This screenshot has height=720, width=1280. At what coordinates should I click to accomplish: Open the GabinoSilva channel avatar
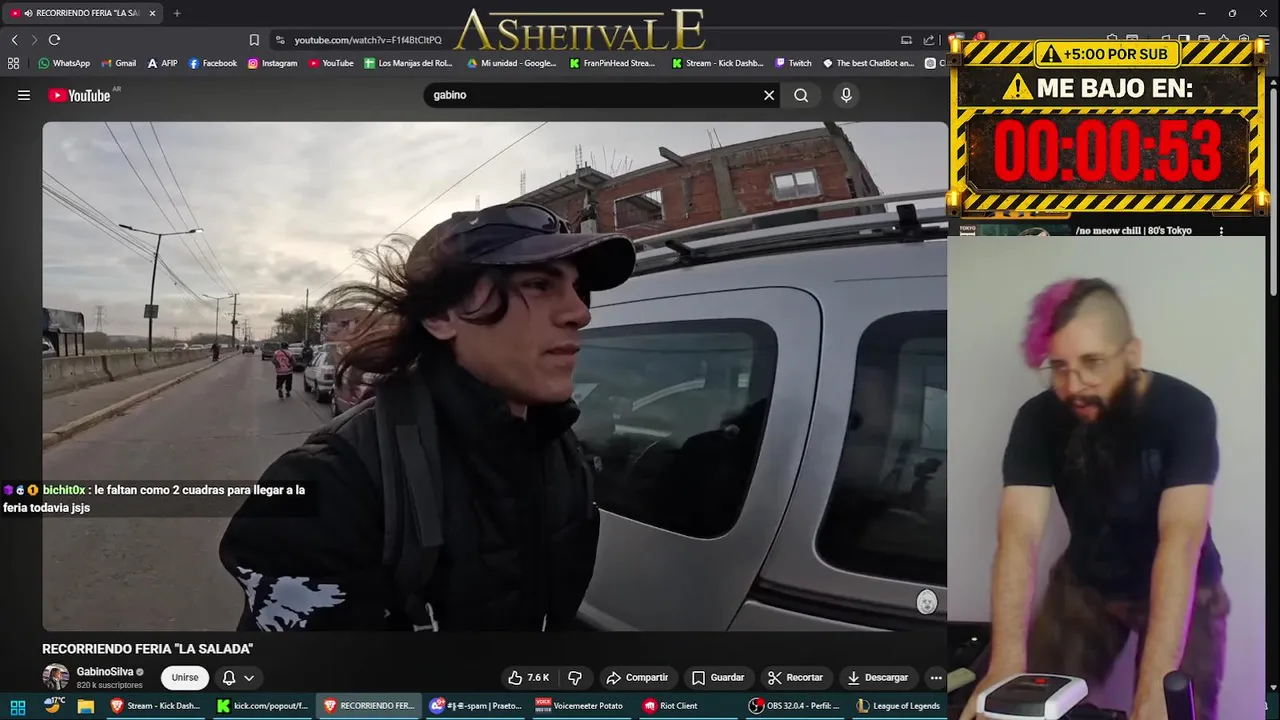point(56,677)
